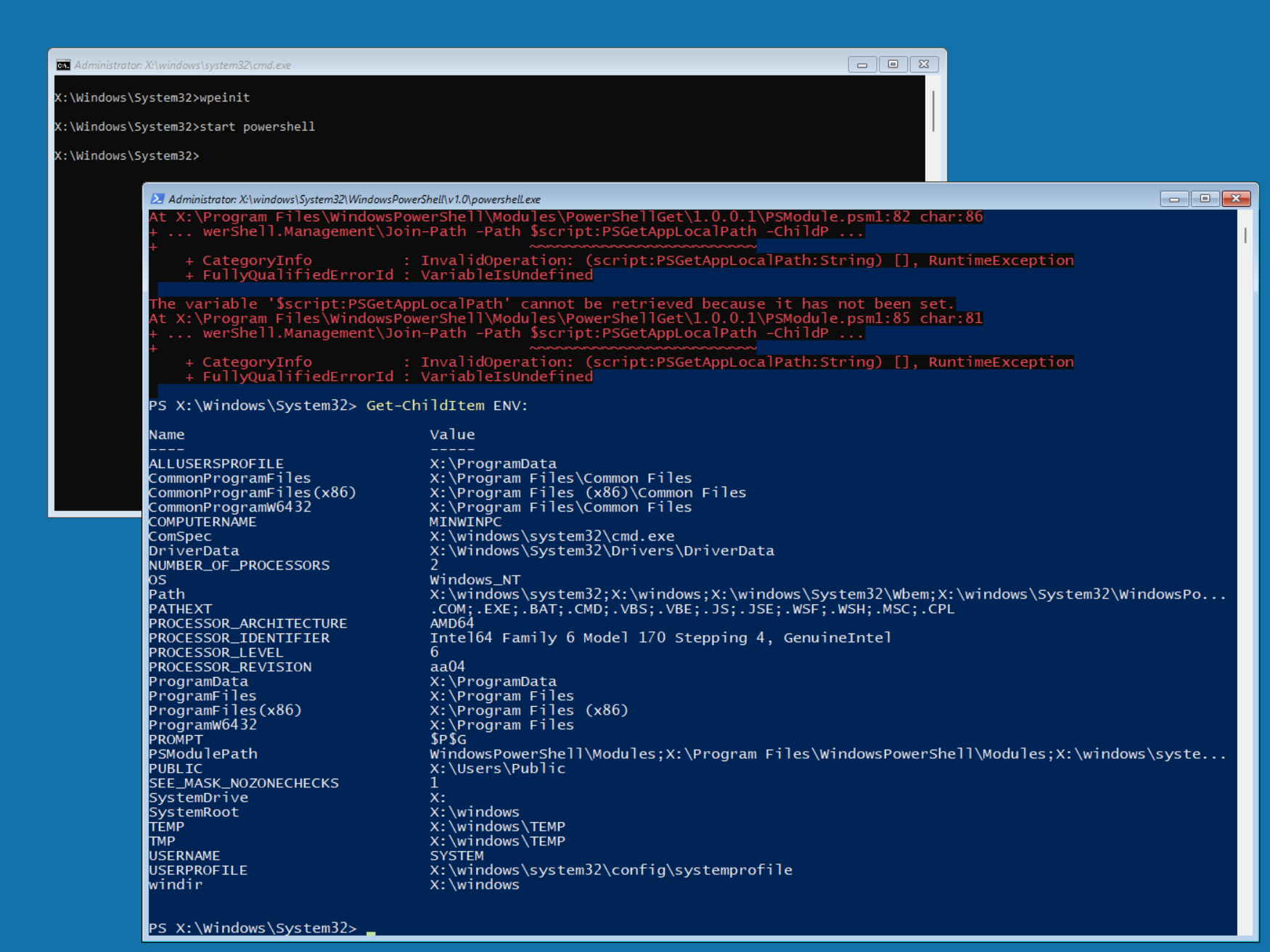
Task: Click the cmd.exe window system icon
Action: (x=63, y=65)
